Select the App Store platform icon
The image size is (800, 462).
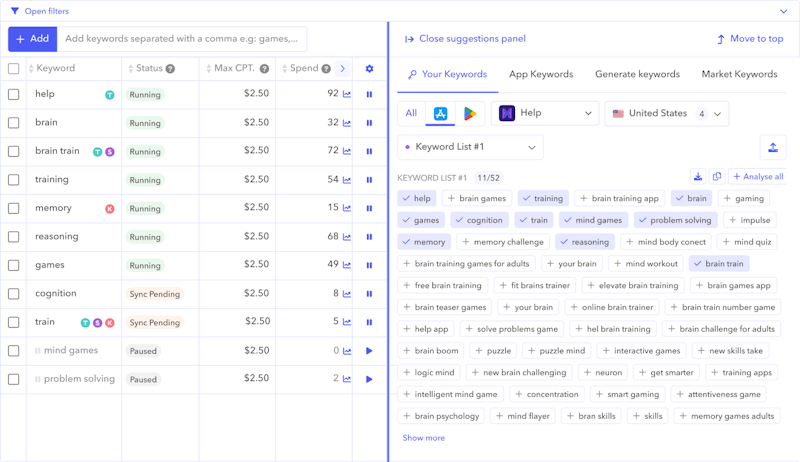pos(440,114)
